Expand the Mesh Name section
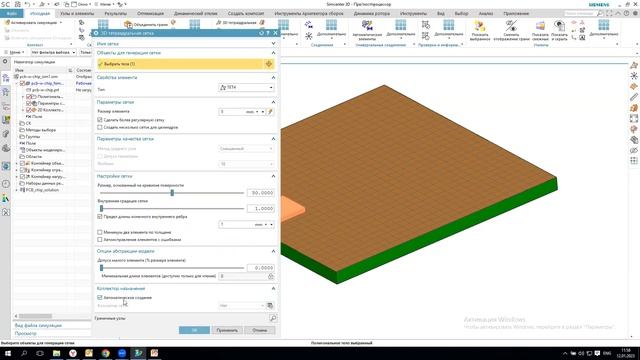Image resolution: width=640 pixels, height=360 pixels. tap(273, 43)
